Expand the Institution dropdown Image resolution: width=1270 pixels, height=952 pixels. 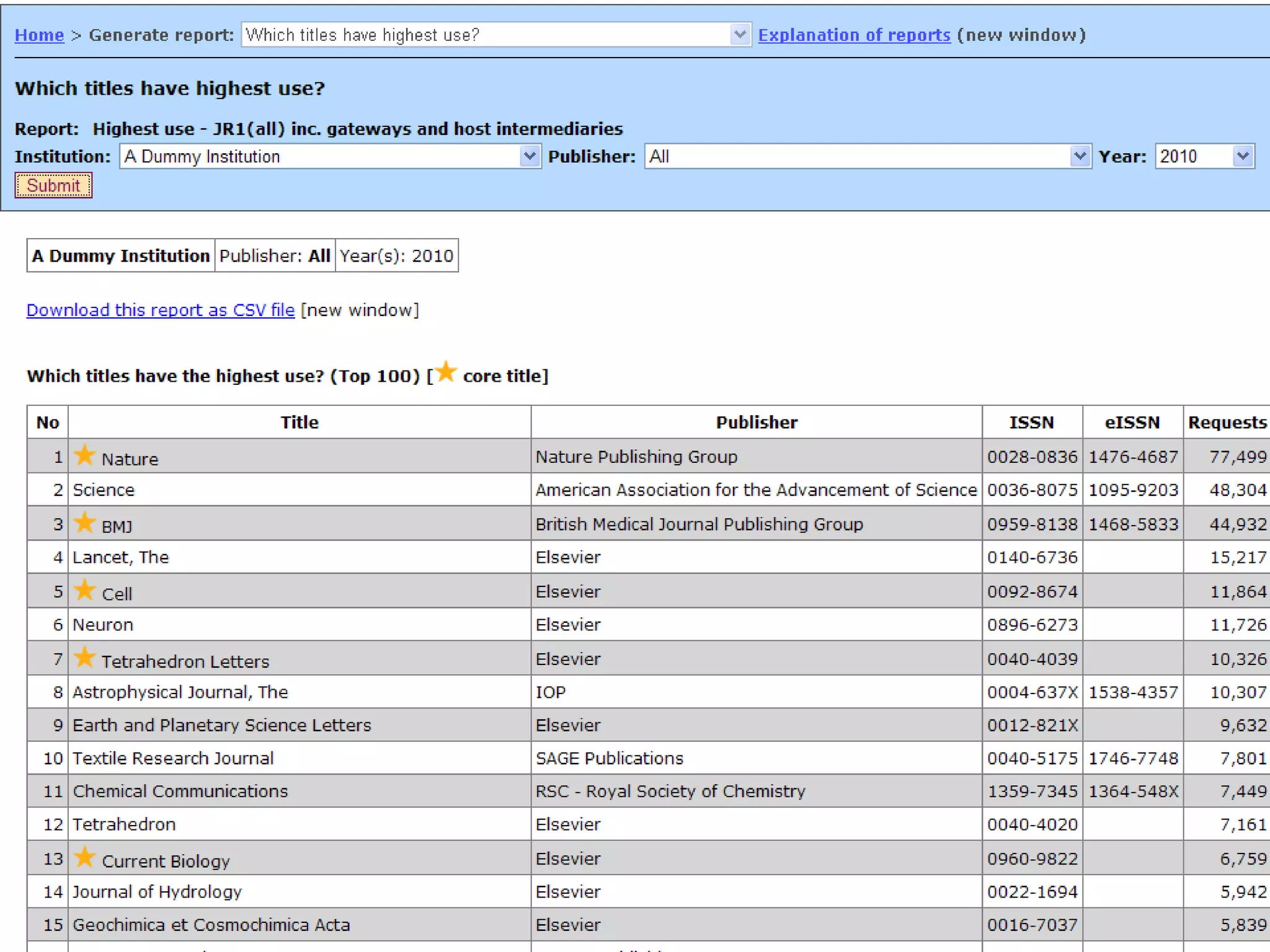(529, 156)
